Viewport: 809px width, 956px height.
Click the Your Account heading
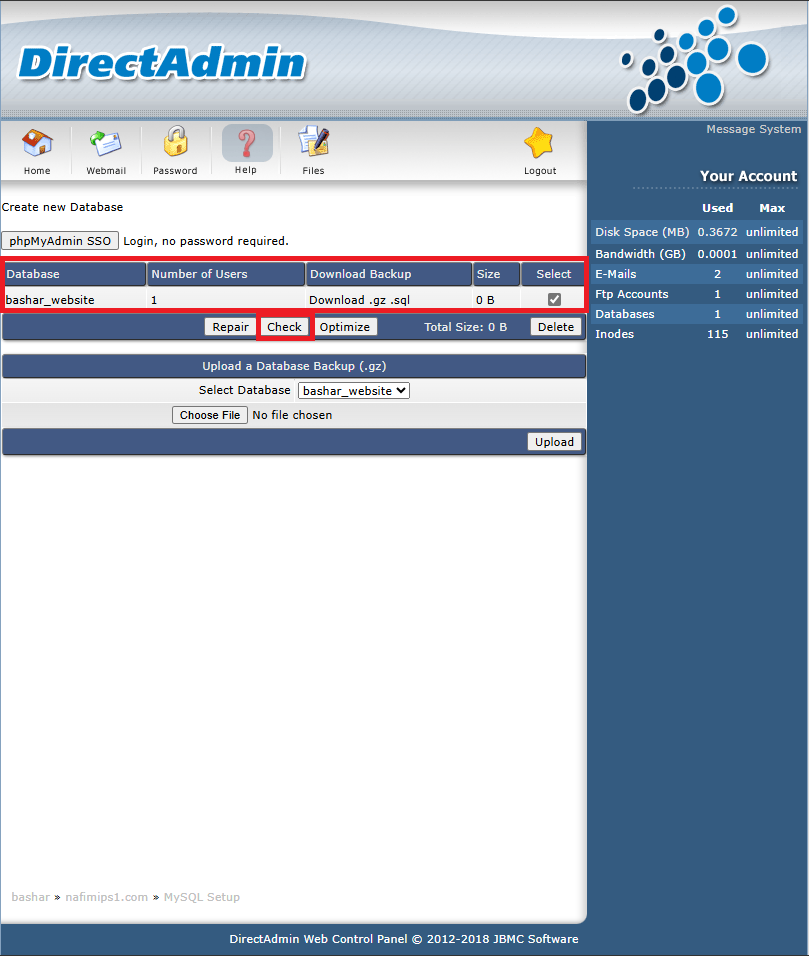click(749, 176)
